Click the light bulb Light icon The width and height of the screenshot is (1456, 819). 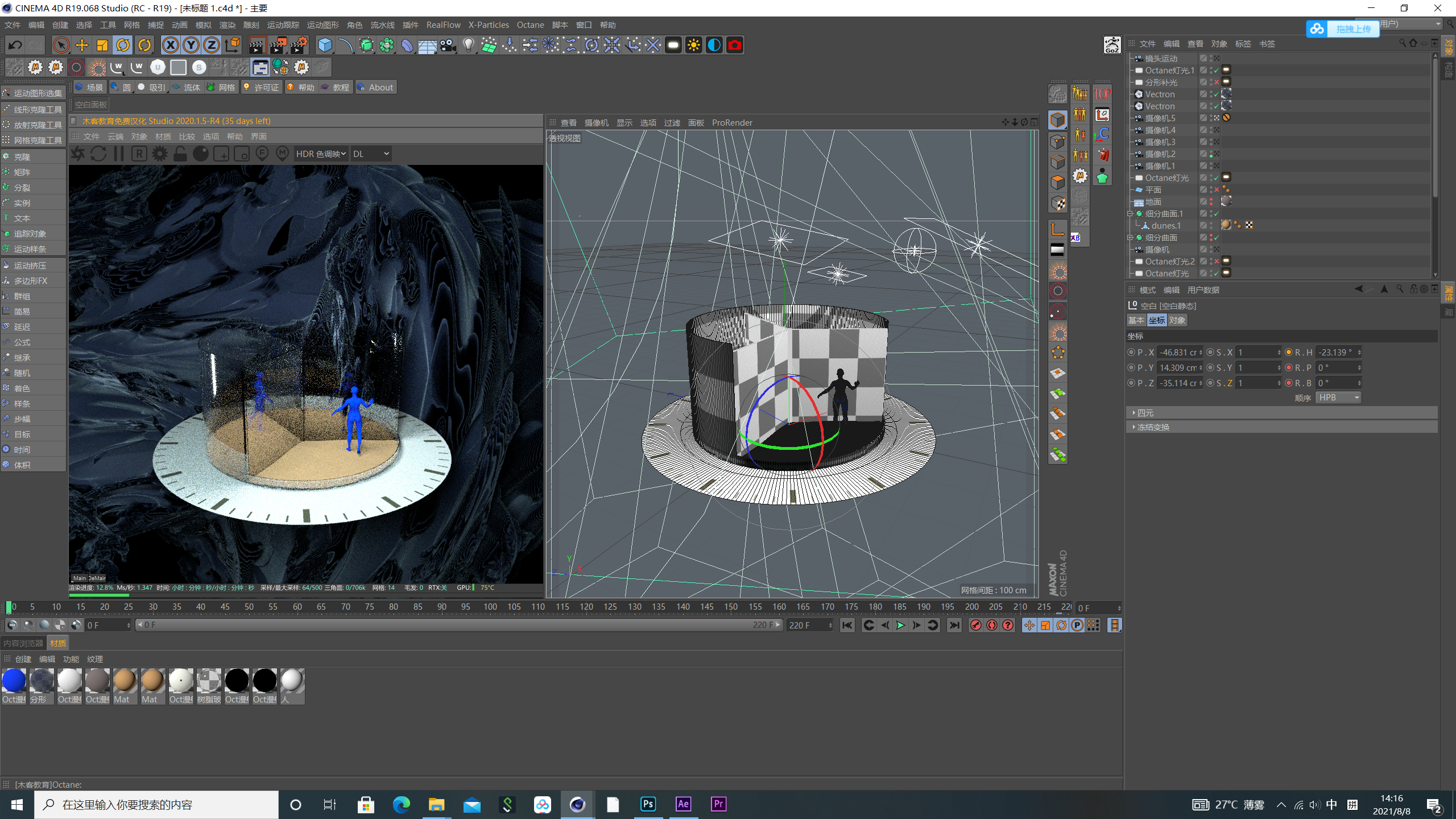click(468, 45)
